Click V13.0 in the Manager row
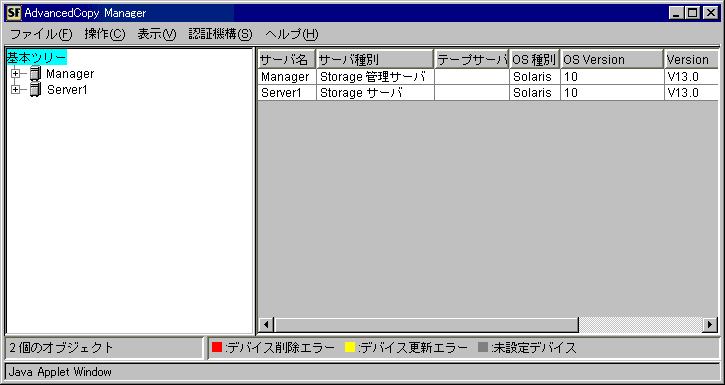Screen dimensions: 725x385 [692, 77]
